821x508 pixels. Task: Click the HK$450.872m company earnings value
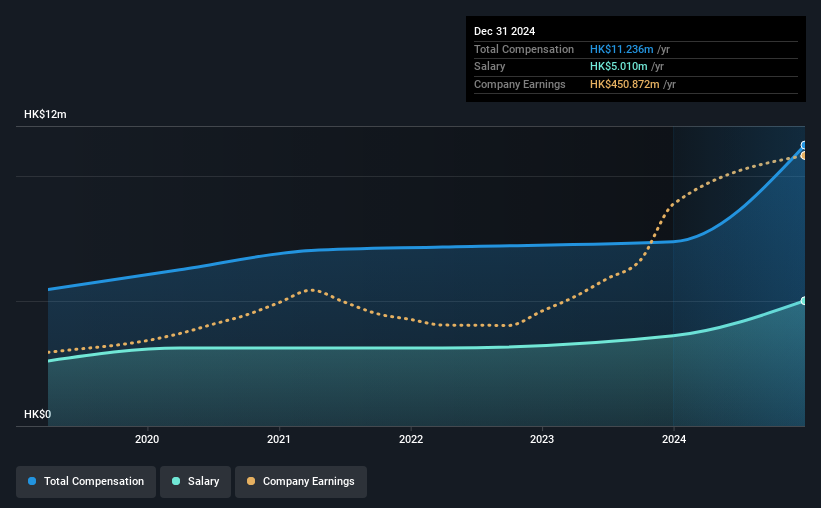pos(625,84)
